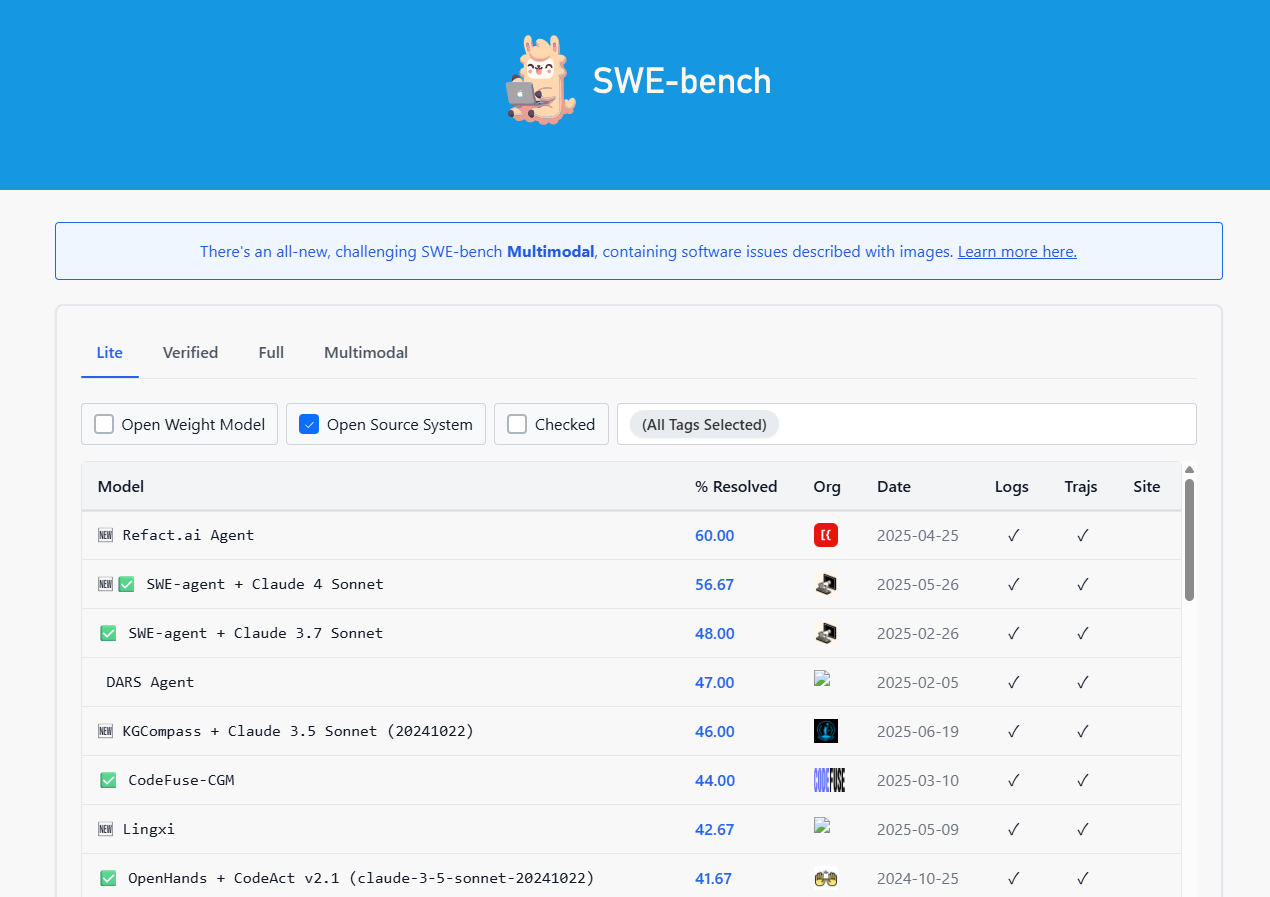The height and width of the screenshot is (897, 1270).
Task: Open Logs checkmark for OpenHands + CodeAct row
Action: pyautogui.click(x=1013, y=878)
